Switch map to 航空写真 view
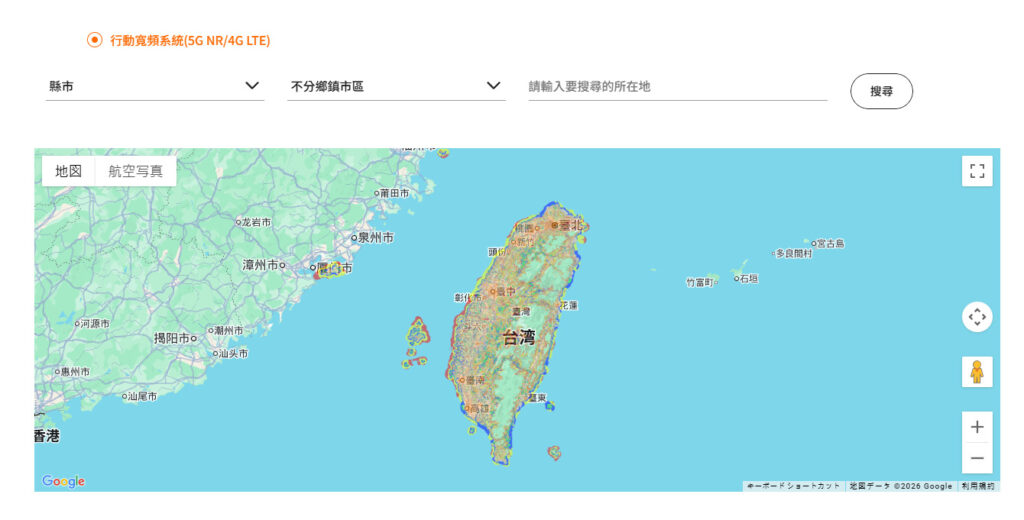 point(136,171)
